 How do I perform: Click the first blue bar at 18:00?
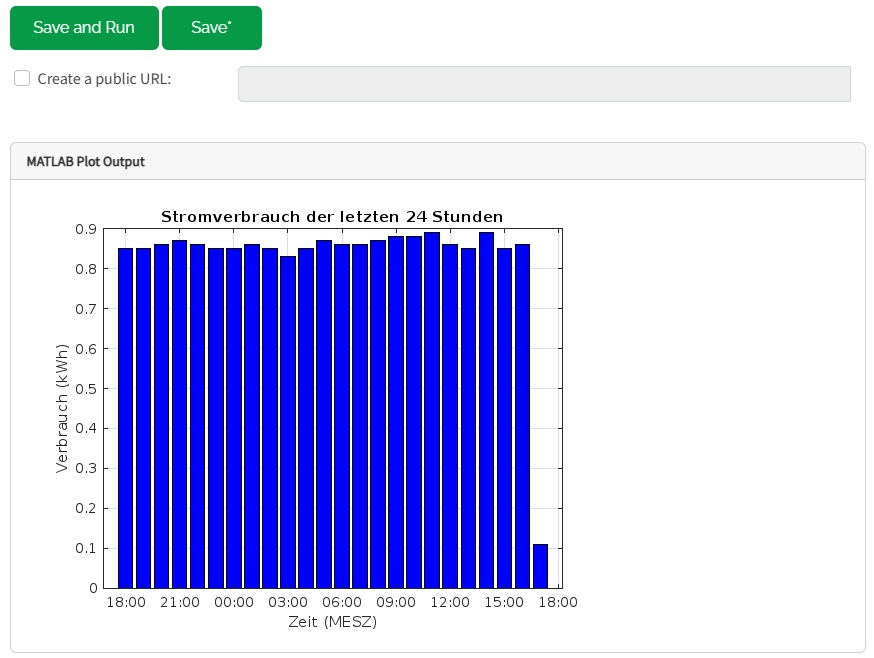pos(126,420)
